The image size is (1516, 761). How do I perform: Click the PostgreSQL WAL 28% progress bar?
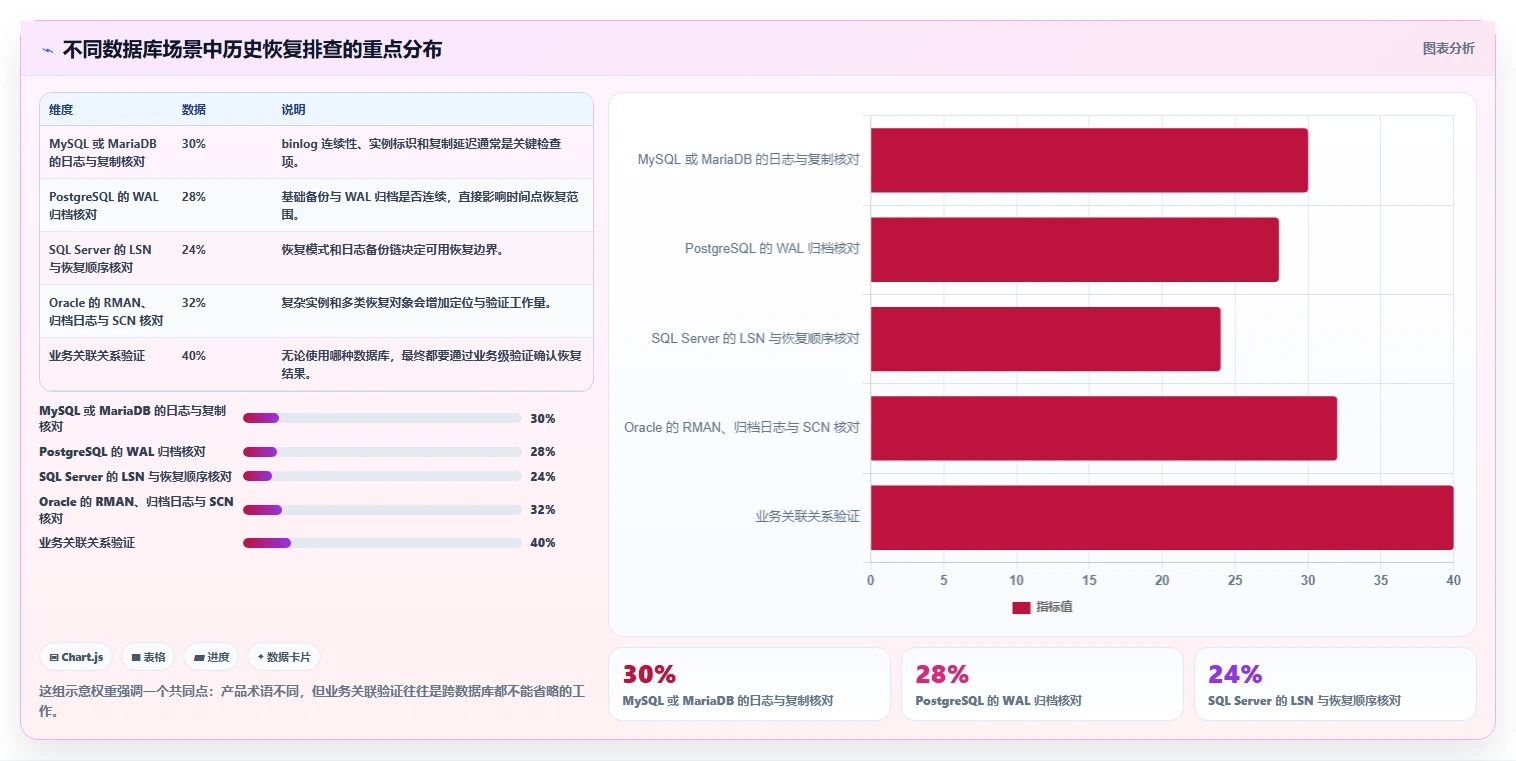tap(382, 452)
